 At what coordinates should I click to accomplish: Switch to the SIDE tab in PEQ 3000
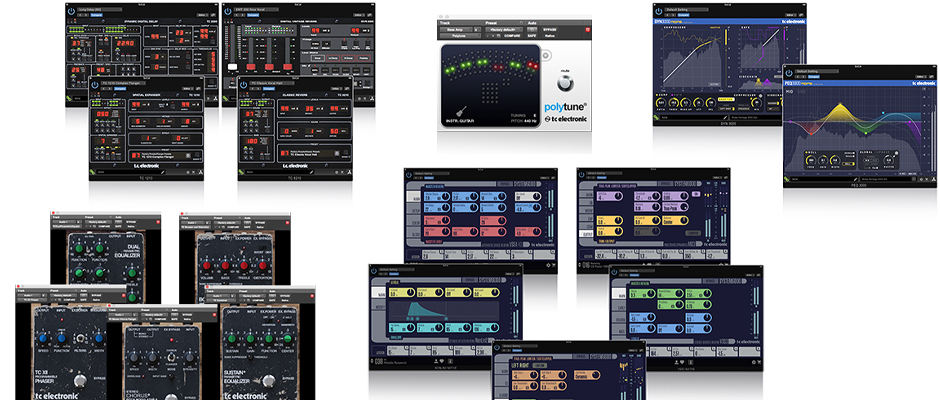801,92
